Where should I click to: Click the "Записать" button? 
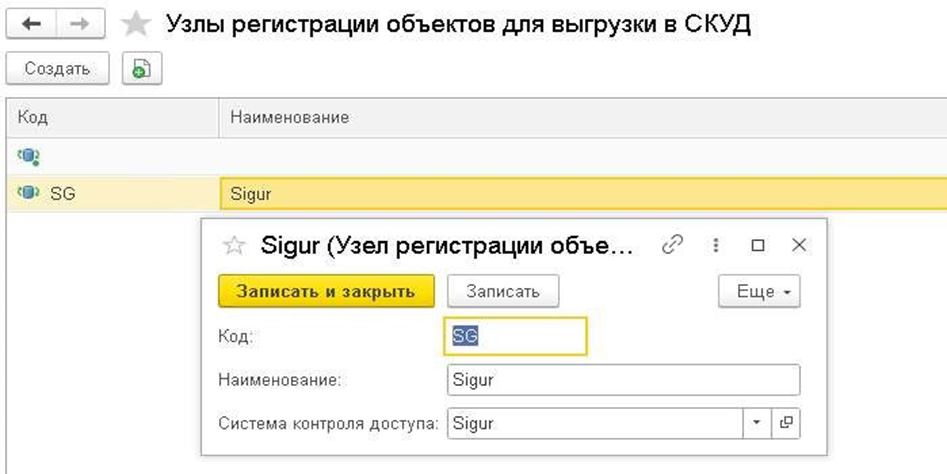pyautogui.click(x=502, y=292)
